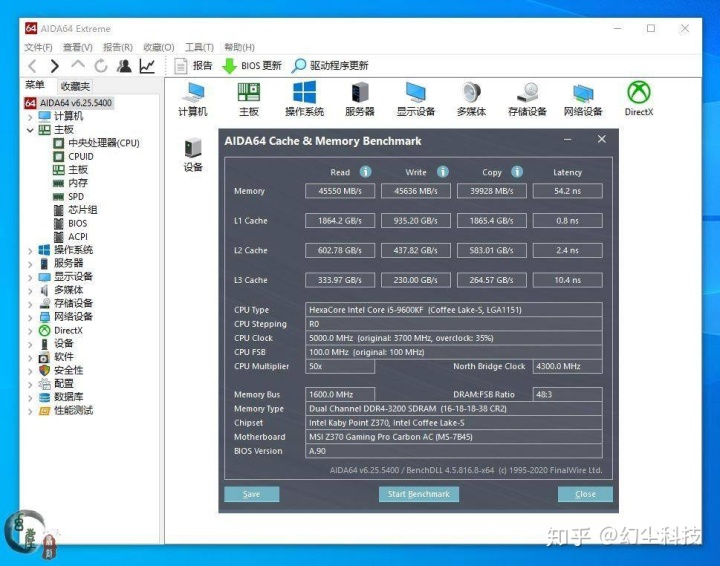
Task: Open the 显示设备 display category icon
Action: click(x=416, y=99)
